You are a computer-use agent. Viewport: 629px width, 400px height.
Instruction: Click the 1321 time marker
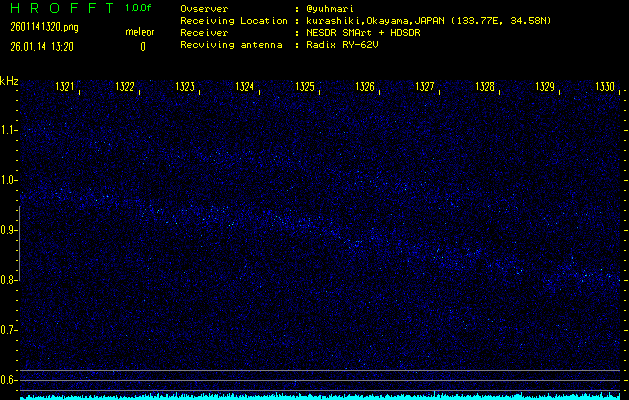coord(65,87)
